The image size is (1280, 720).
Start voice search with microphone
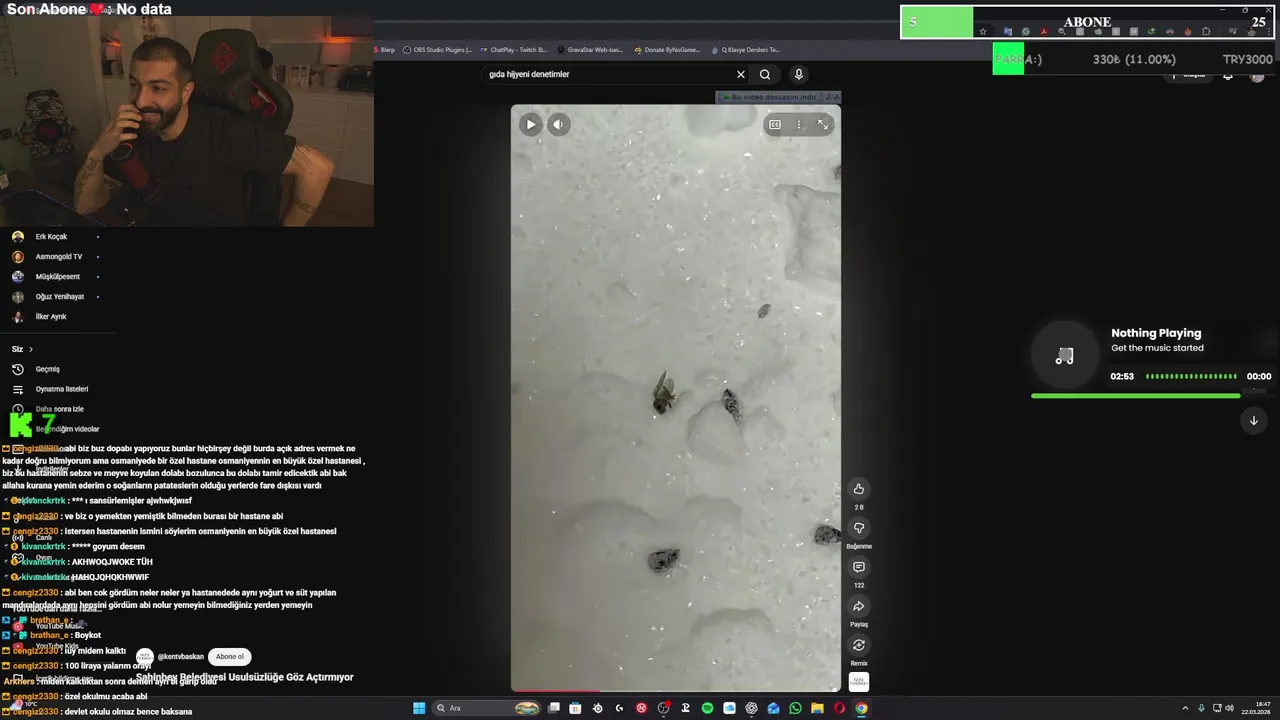pyautogui.click(x=798, y=74)
